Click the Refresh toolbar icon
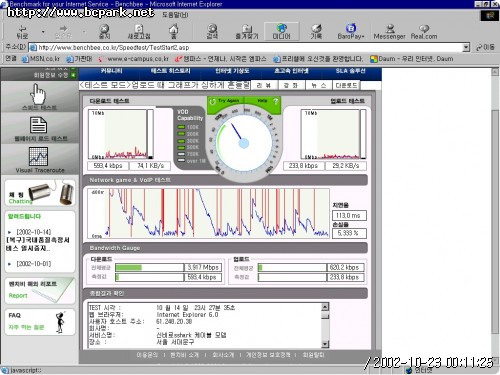The width and height of the screenshot is (500, 375). pos(139,31)
